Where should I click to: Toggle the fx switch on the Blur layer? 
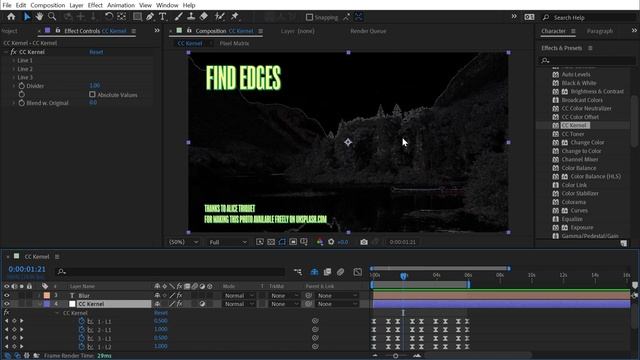point(180,296)
